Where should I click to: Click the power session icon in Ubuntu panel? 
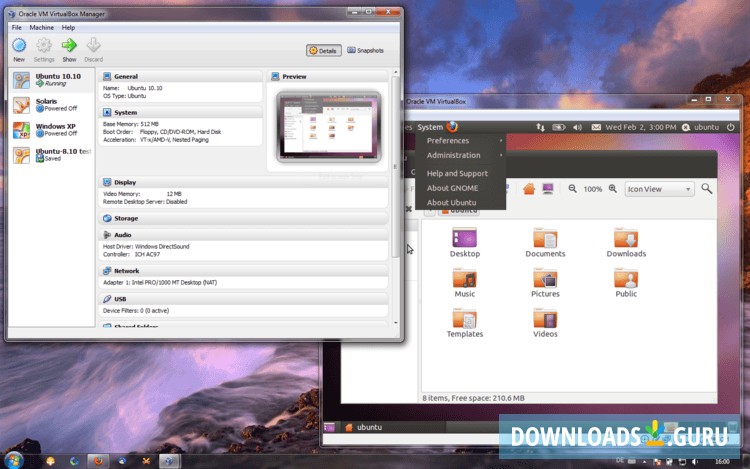point(730,127)
